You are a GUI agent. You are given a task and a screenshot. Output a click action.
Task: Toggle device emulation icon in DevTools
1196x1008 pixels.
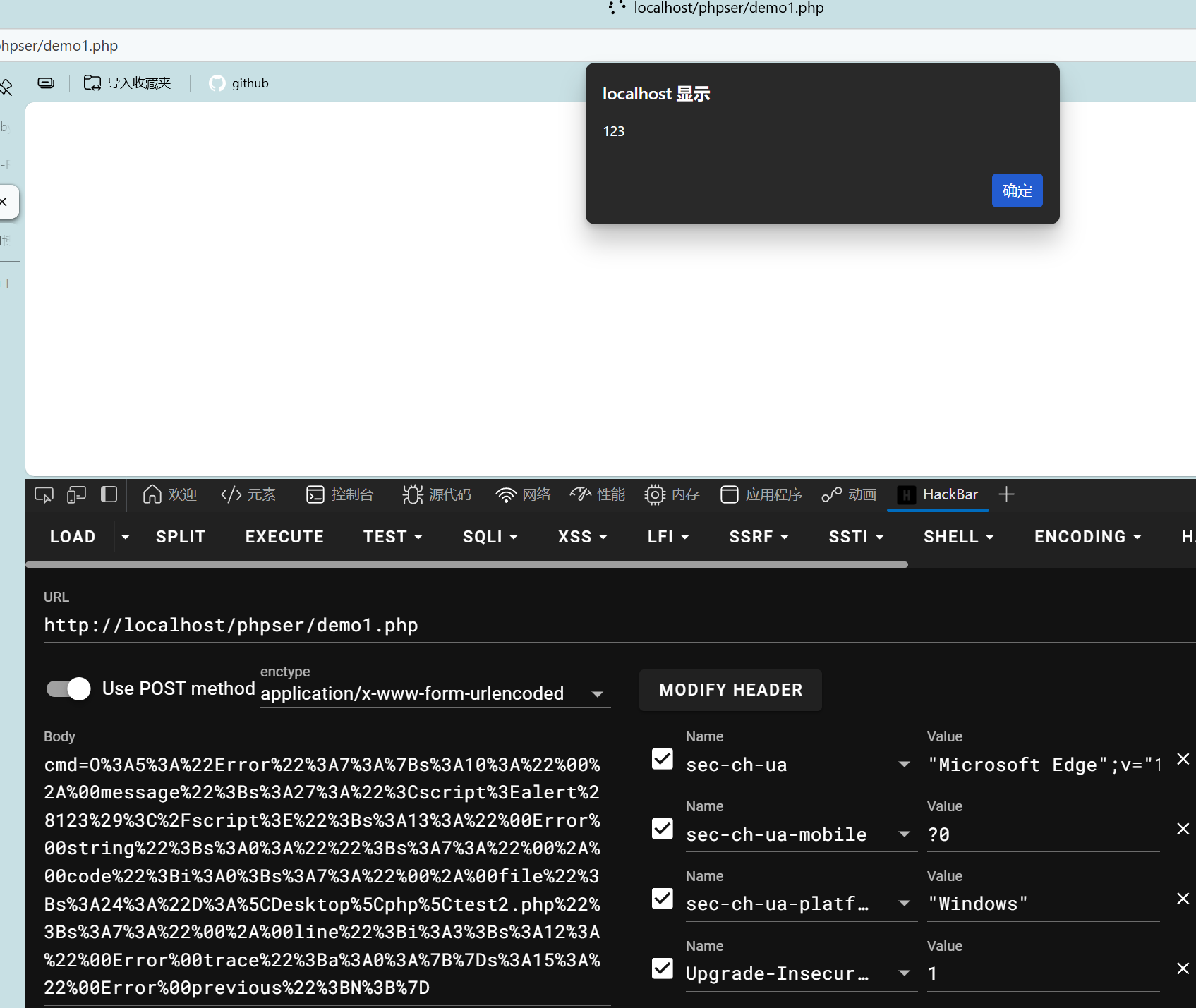(76, 495)
